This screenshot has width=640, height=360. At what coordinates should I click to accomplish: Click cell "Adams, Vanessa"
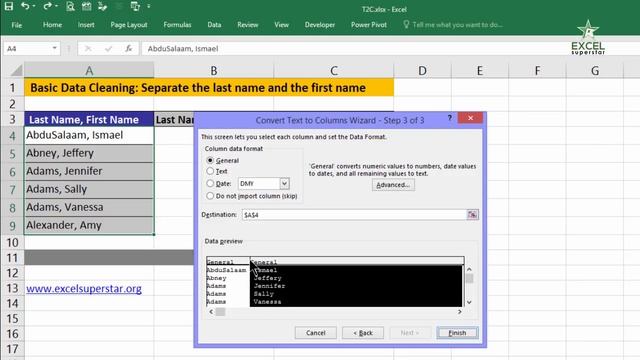pyautogui.click(x=89, y=207)
